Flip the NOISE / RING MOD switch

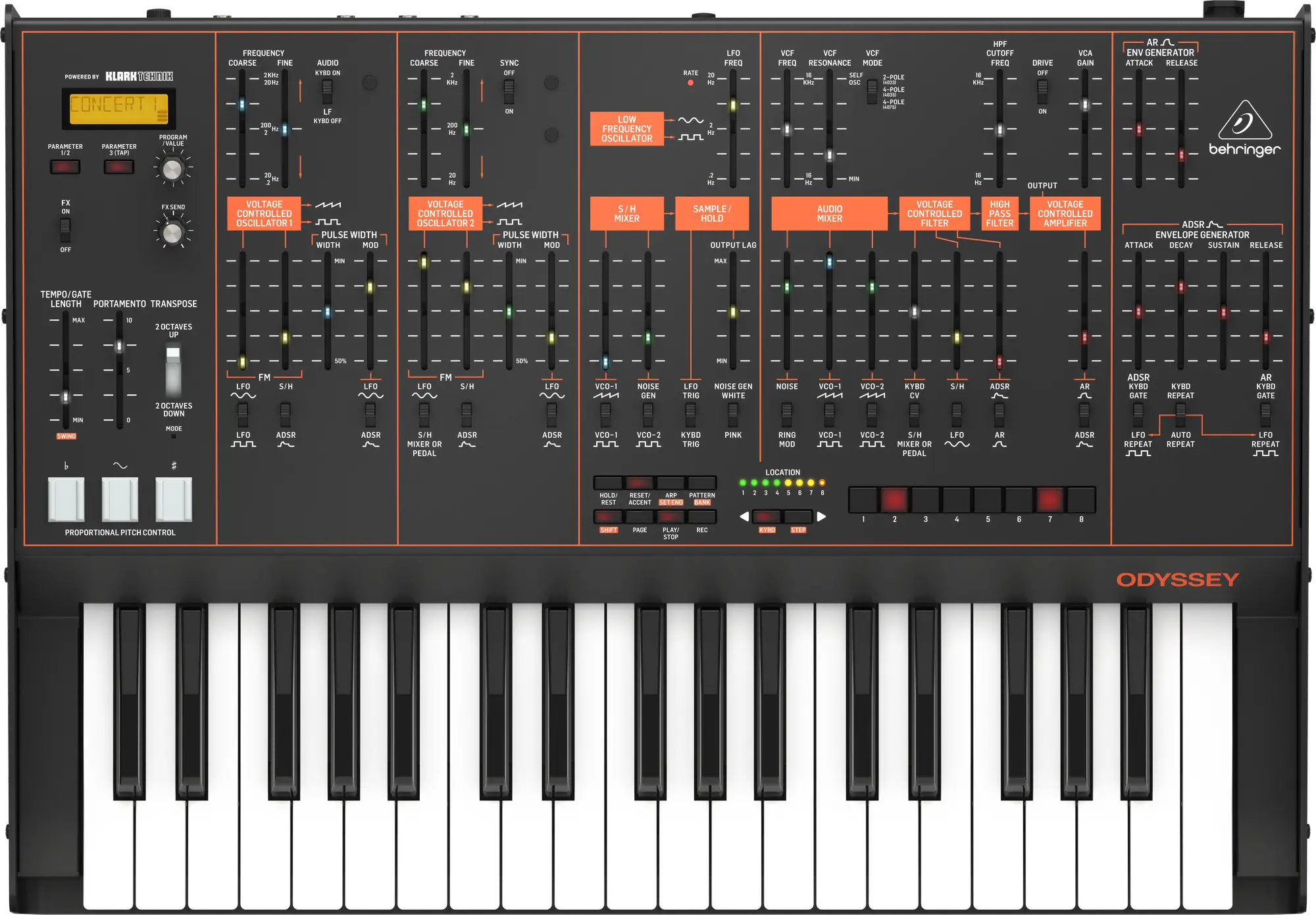click(786, 415)
